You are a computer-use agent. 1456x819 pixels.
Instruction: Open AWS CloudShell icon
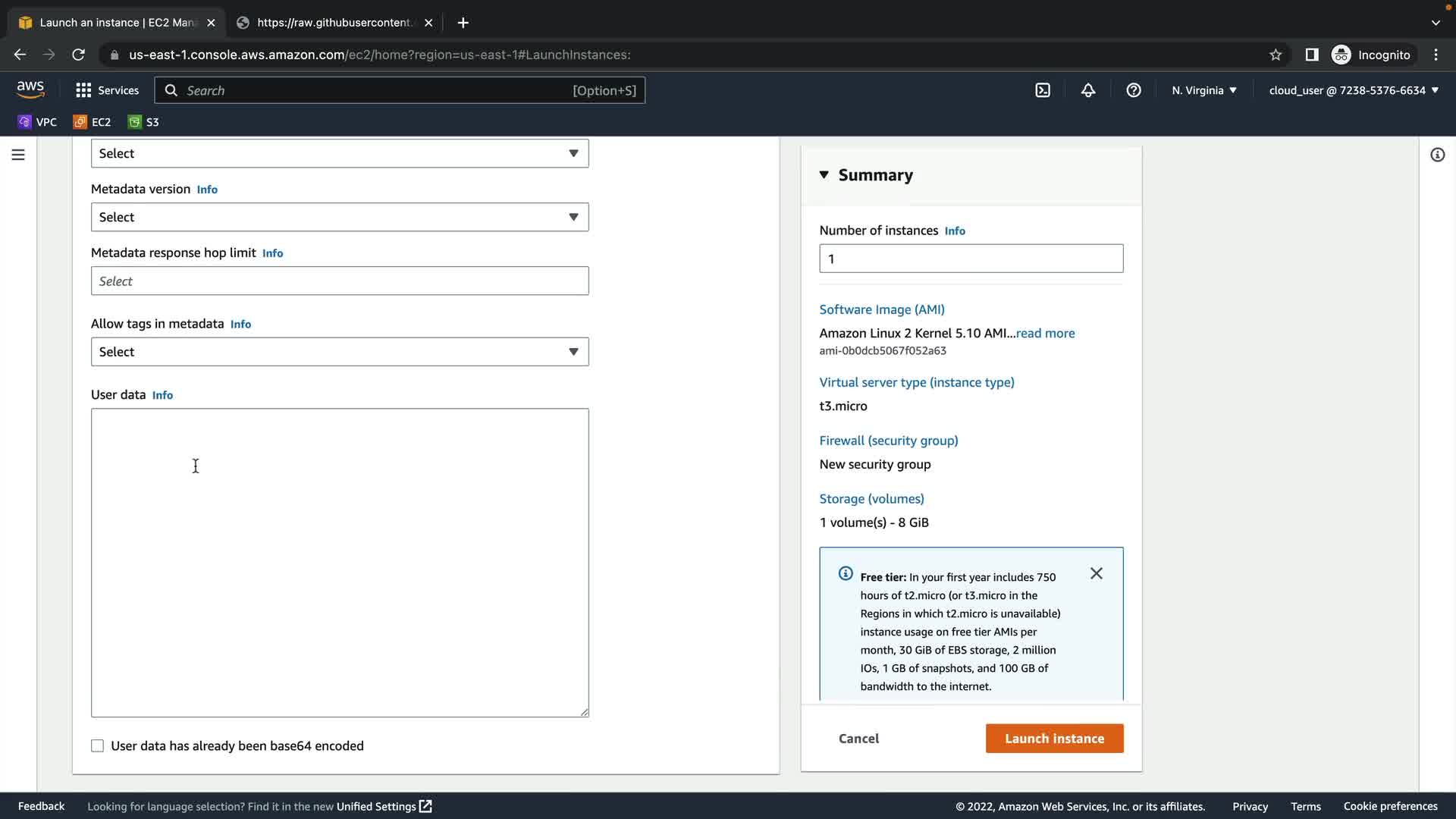[x=1043, y=90]
